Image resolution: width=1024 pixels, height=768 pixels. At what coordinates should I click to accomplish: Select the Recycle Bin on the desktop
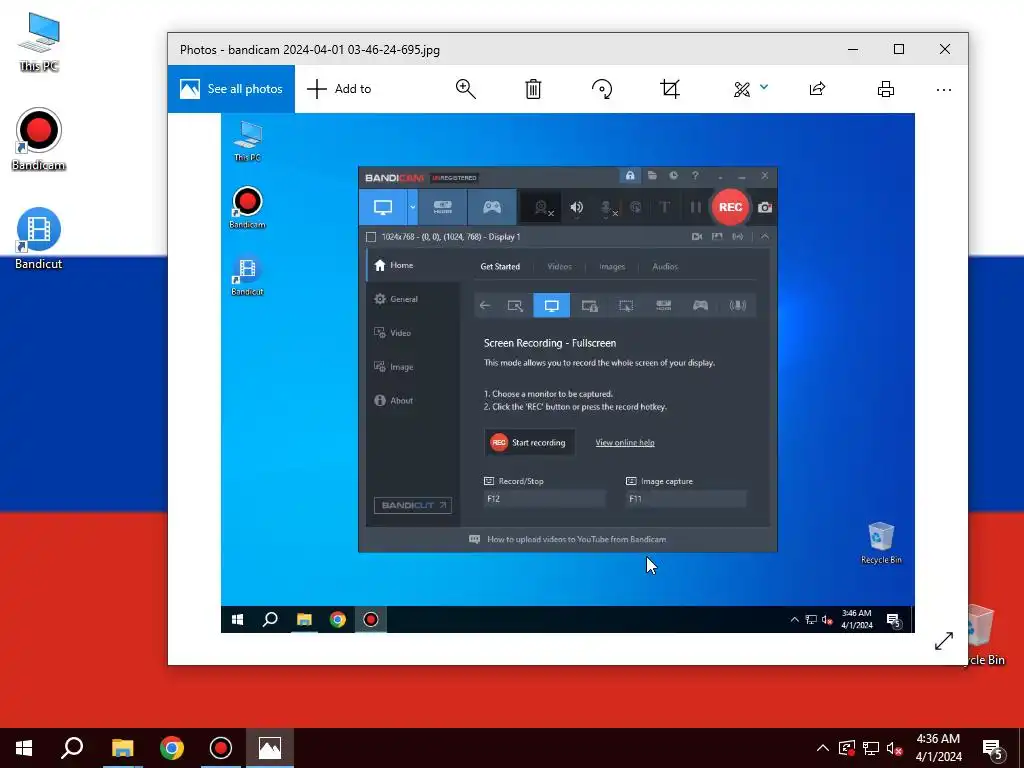coord(983,635)
